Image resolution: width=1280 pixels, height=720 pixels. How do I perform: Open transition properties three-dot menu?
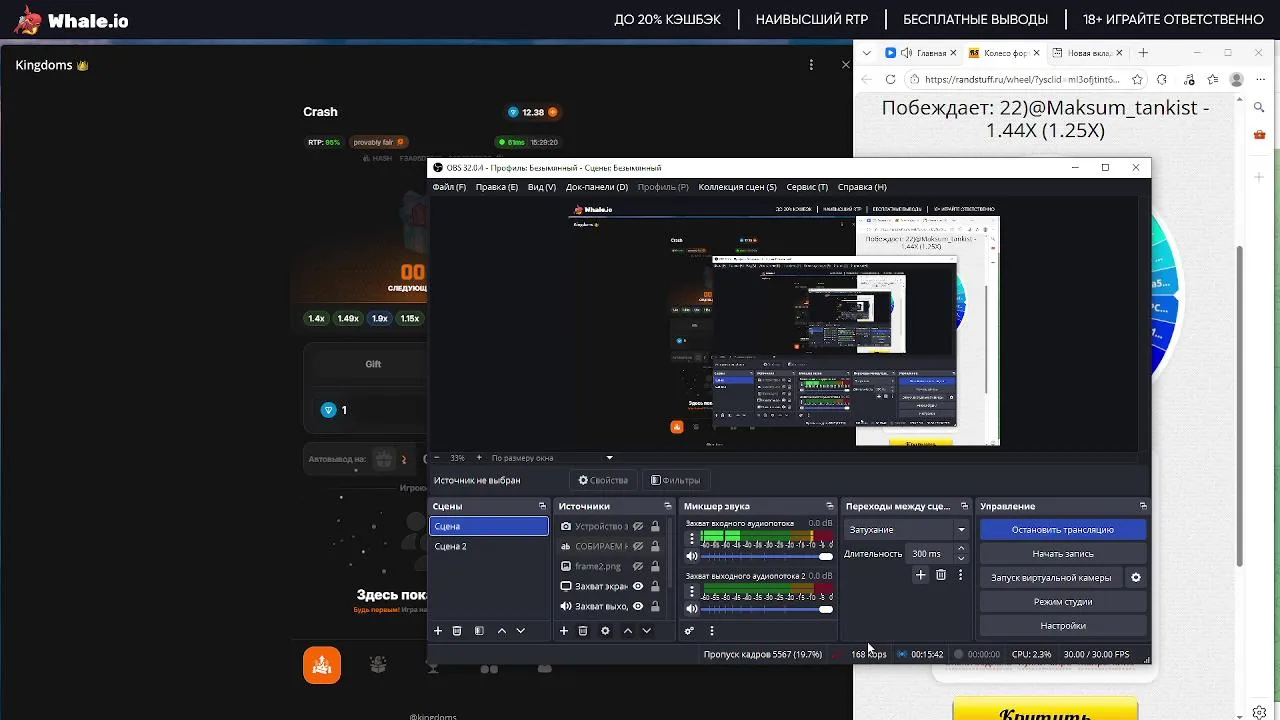point(961,575)
